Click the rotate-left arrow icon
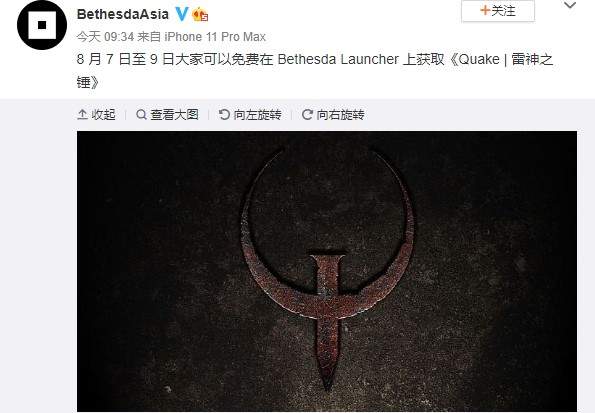Viewport: 595px width, 413px height. tap(224, 114)
